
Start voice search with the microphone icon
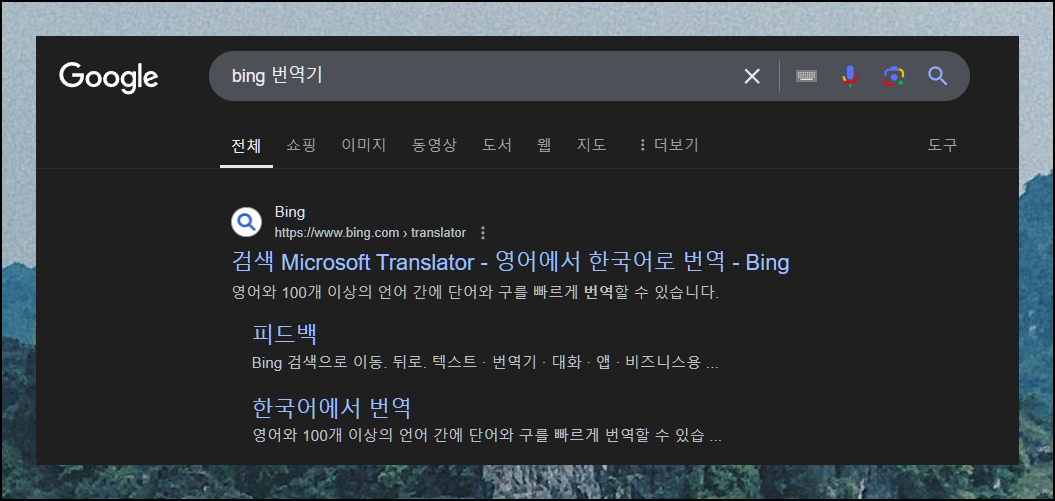[850, 76]
